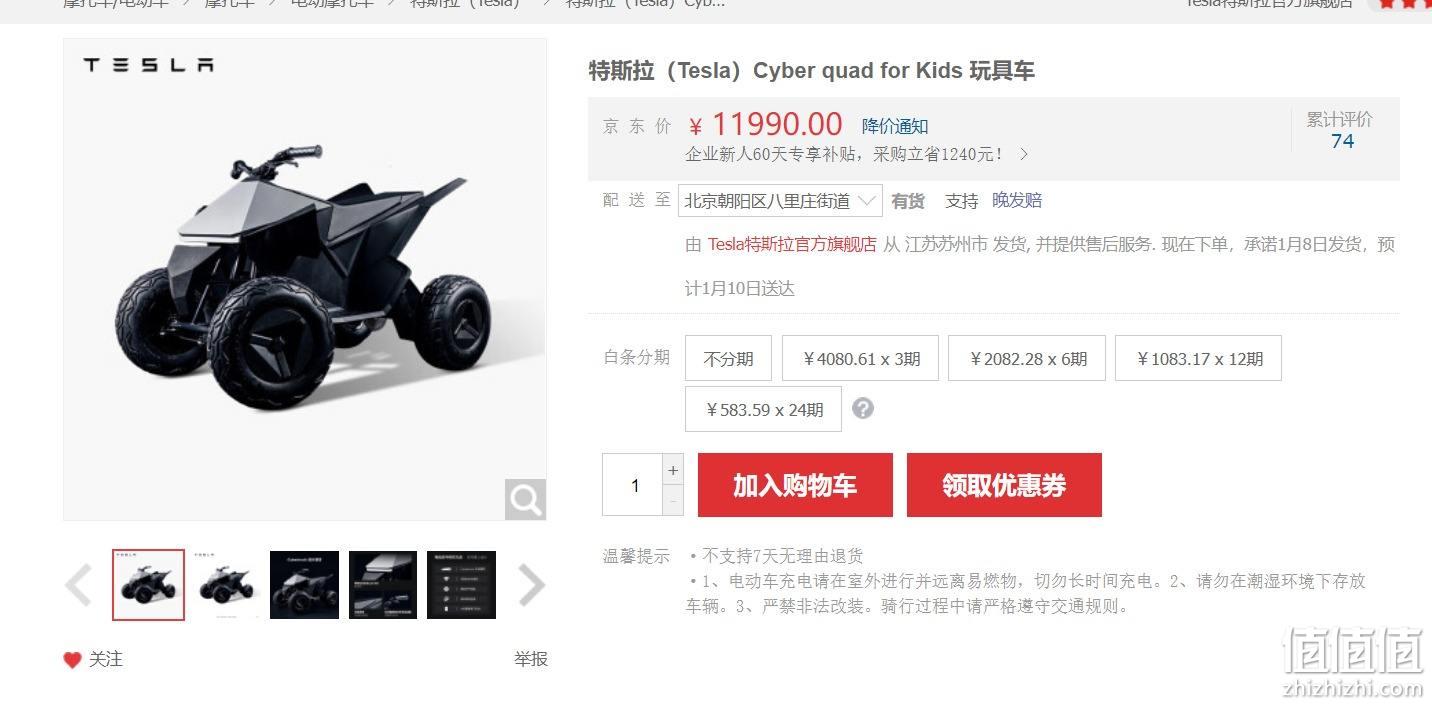Click the help question mark near installment options
This screenshot has height=706, width=1432.
coord(863,408)
